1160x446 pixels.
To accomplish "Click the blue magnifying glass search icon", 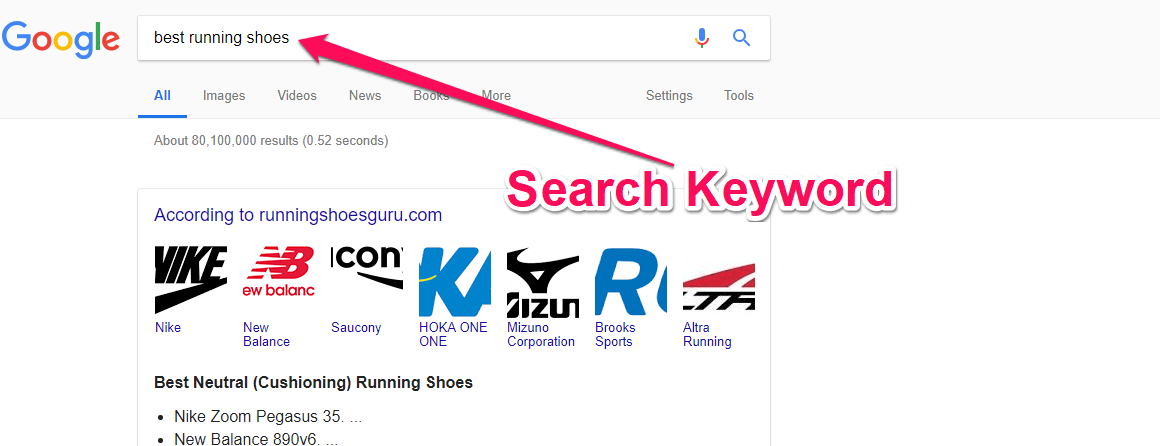I will tap(741, 38).
